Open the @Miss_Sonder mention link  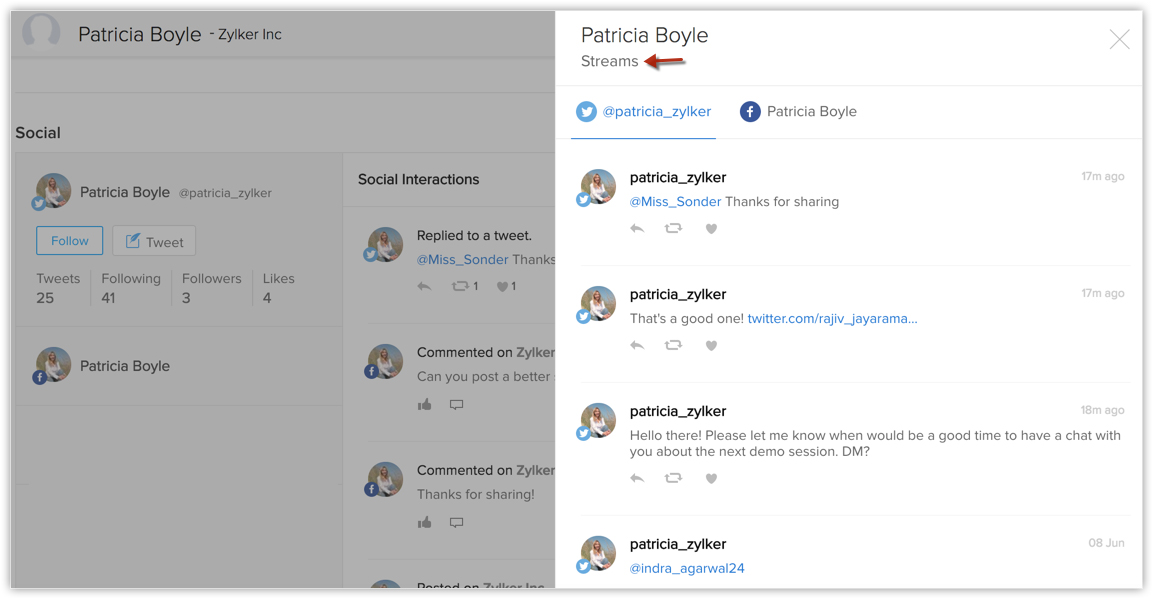(675, 202)
